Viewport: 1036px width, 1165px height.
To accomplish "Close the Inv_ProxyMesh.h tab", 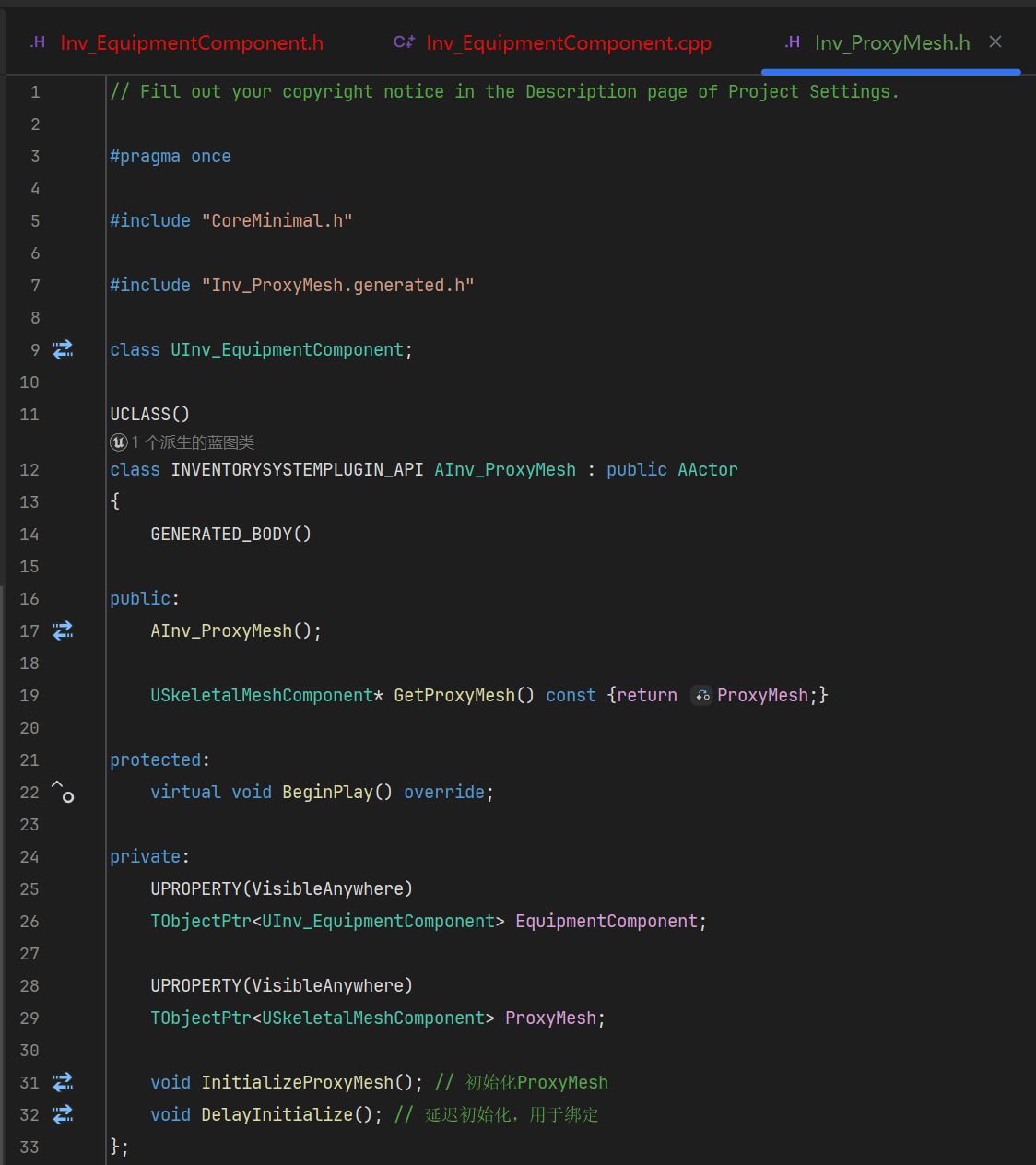I will [995, 41].
